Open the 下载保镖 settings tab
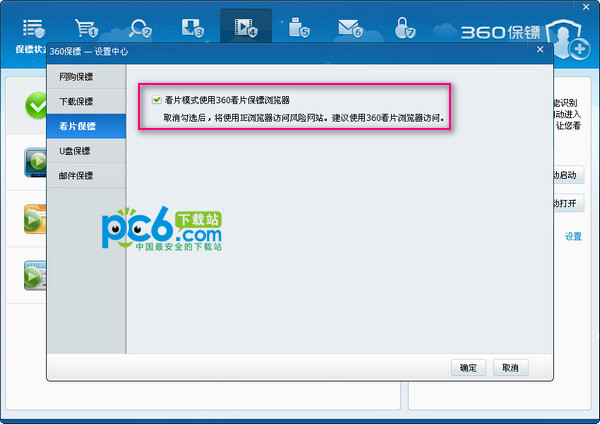The height and width of the screenshot is (424, 600). coord(86,101)
